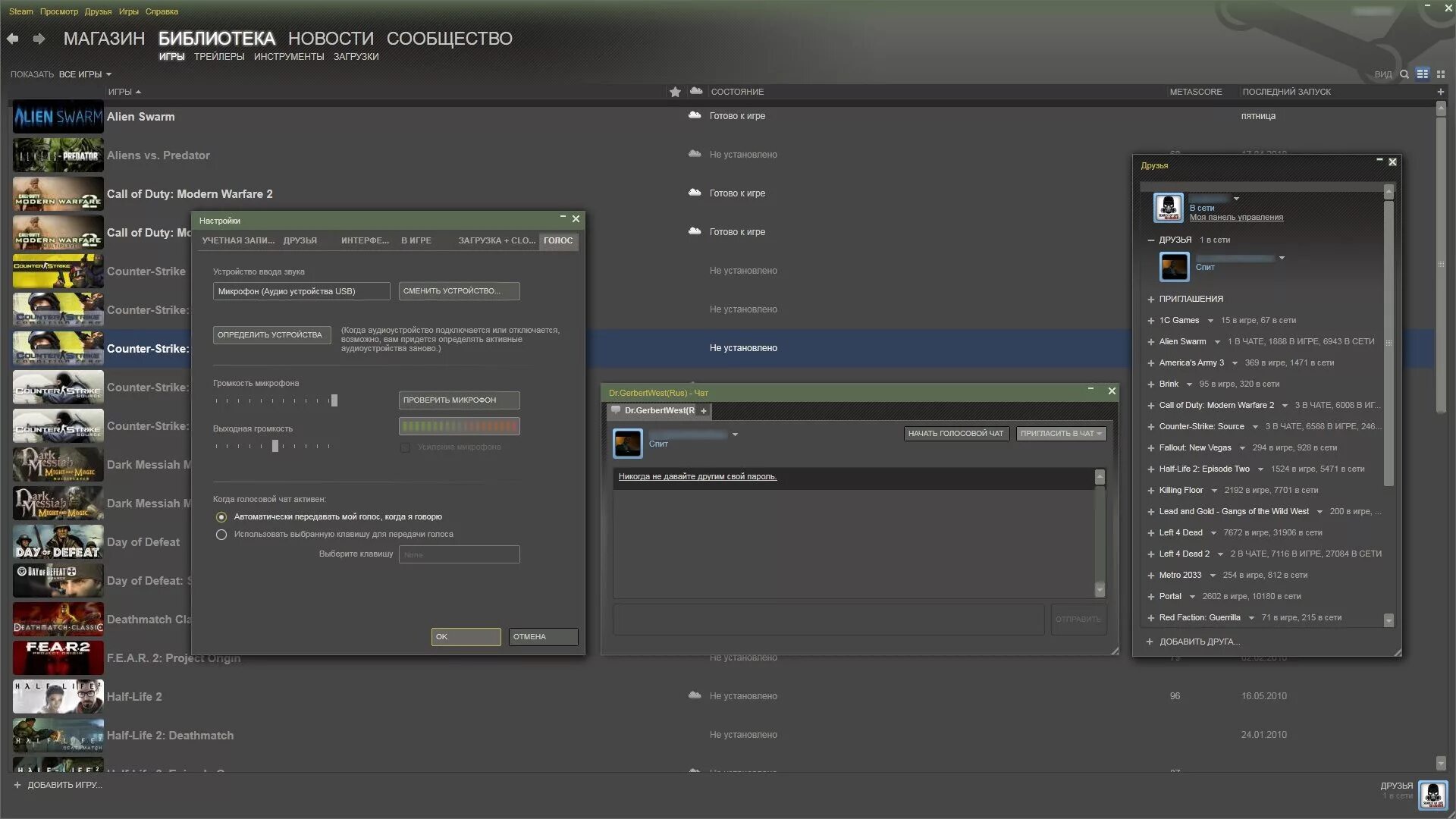Open В ИГРЕ tab in Settings dialog
This screenshot has height=819, width=1456.
coord(416,240)
